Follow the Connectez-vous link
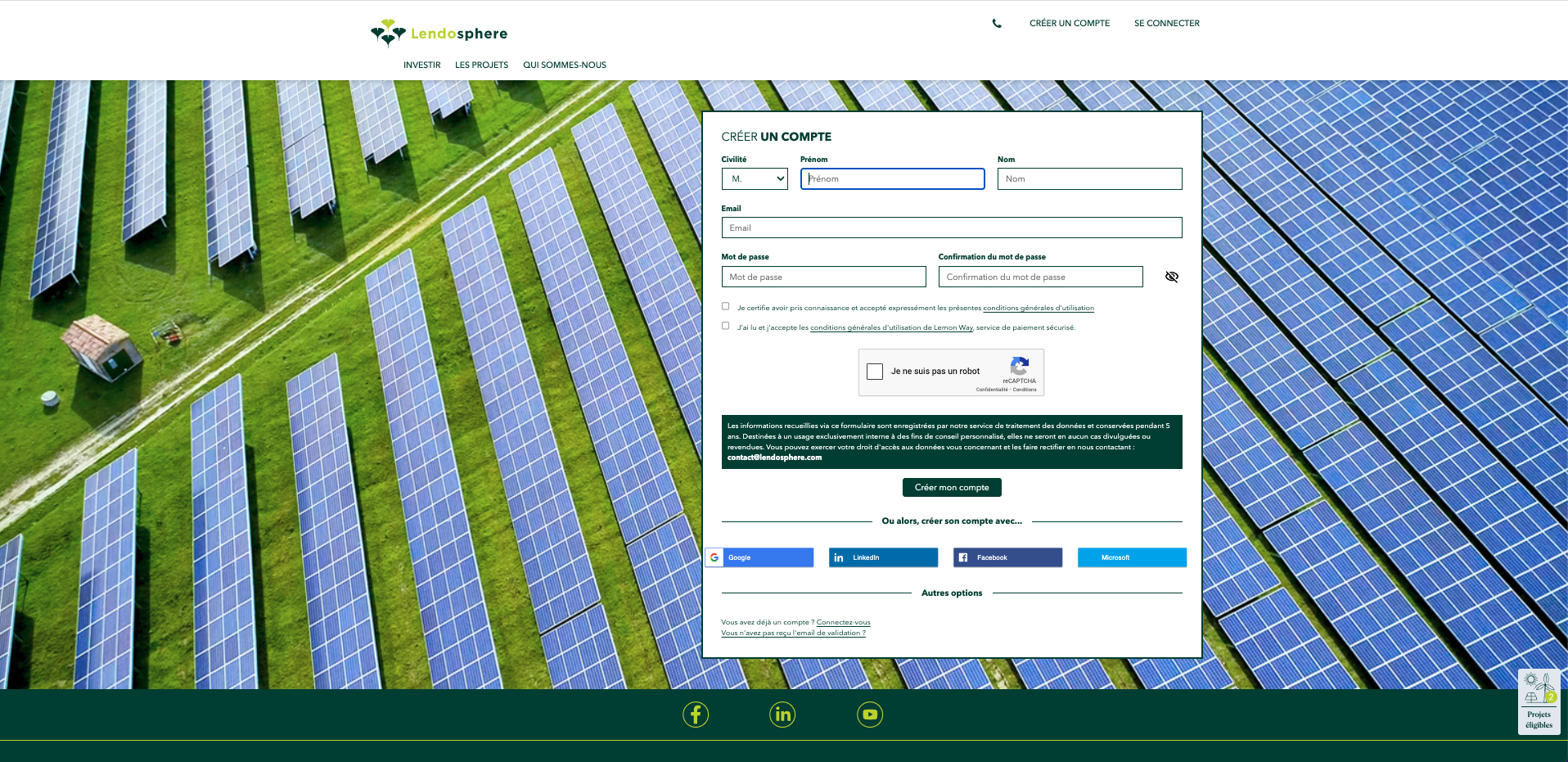This screenshot has height=762, width=1568. point(843,622)
